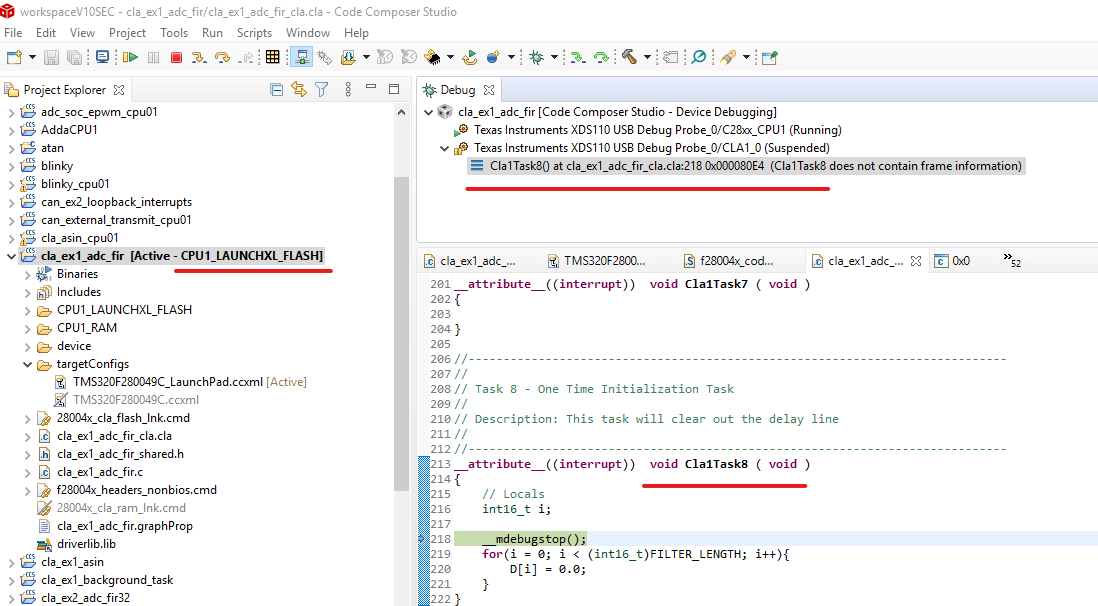Click the Project Explorer filter icon
This screenshot has height=606, width=1098.
pyautogui.click(x=321, y=90)
